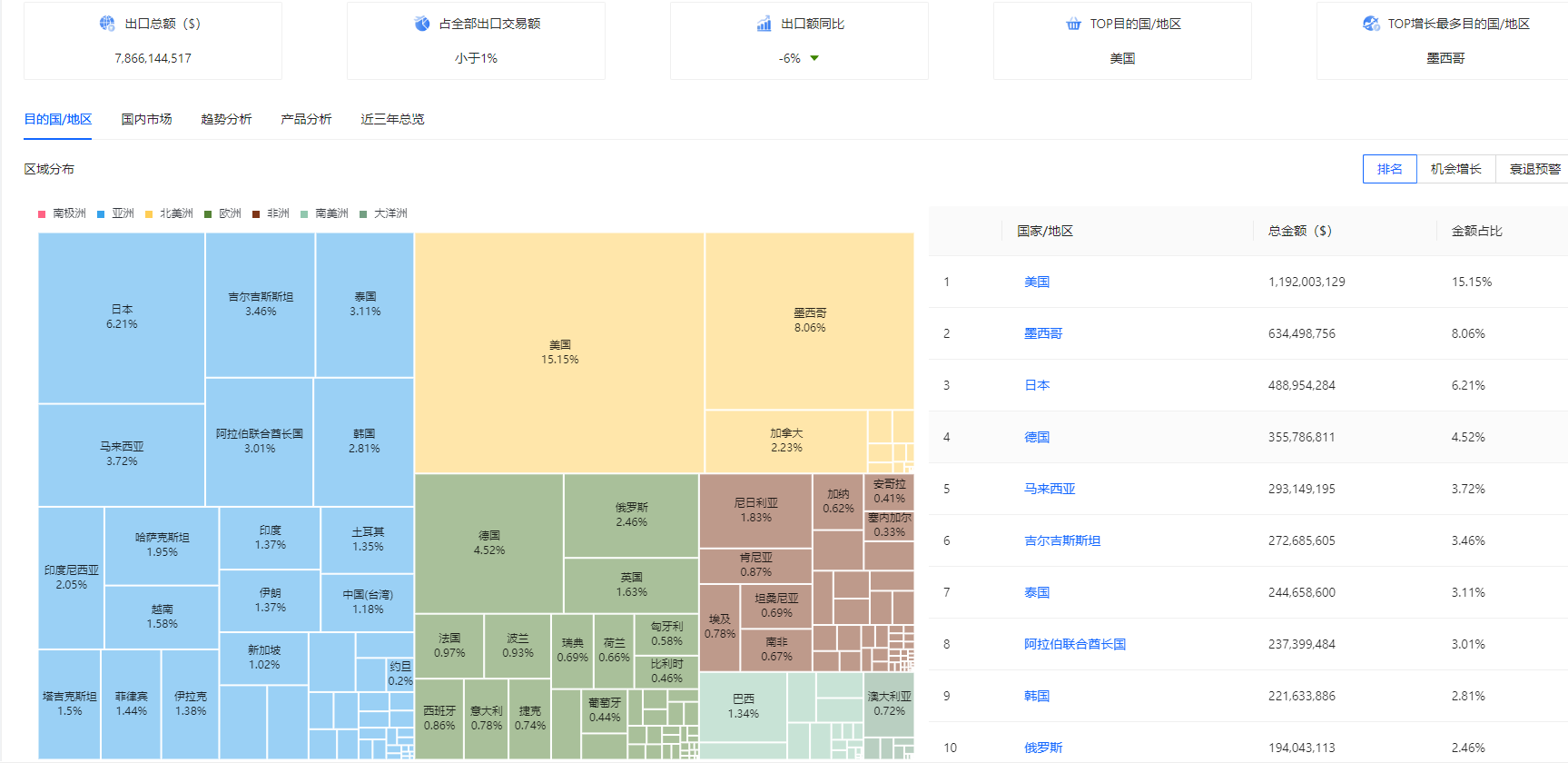
Task: Click the bar chart icon beside 出口额同比
Action: (x=764, y=23)
